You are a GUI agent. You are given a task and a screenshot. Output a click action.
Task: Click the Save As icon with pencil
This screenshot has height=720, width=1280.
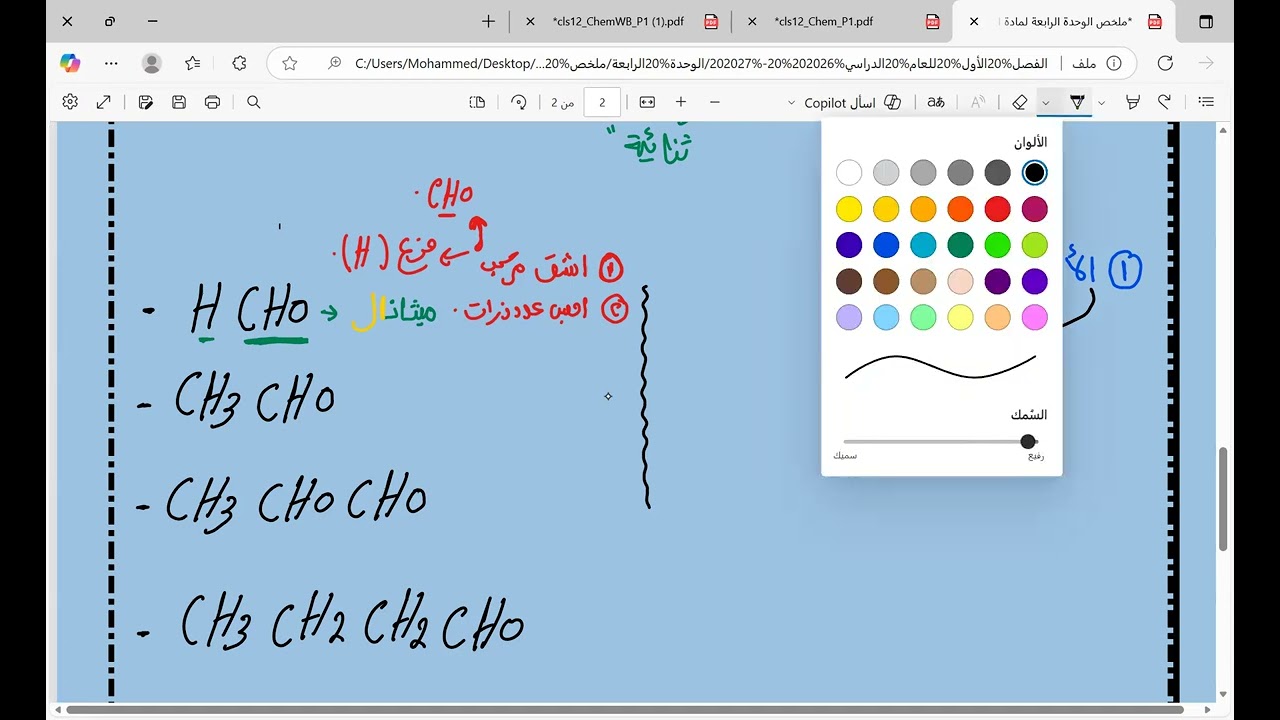(146, 102)
